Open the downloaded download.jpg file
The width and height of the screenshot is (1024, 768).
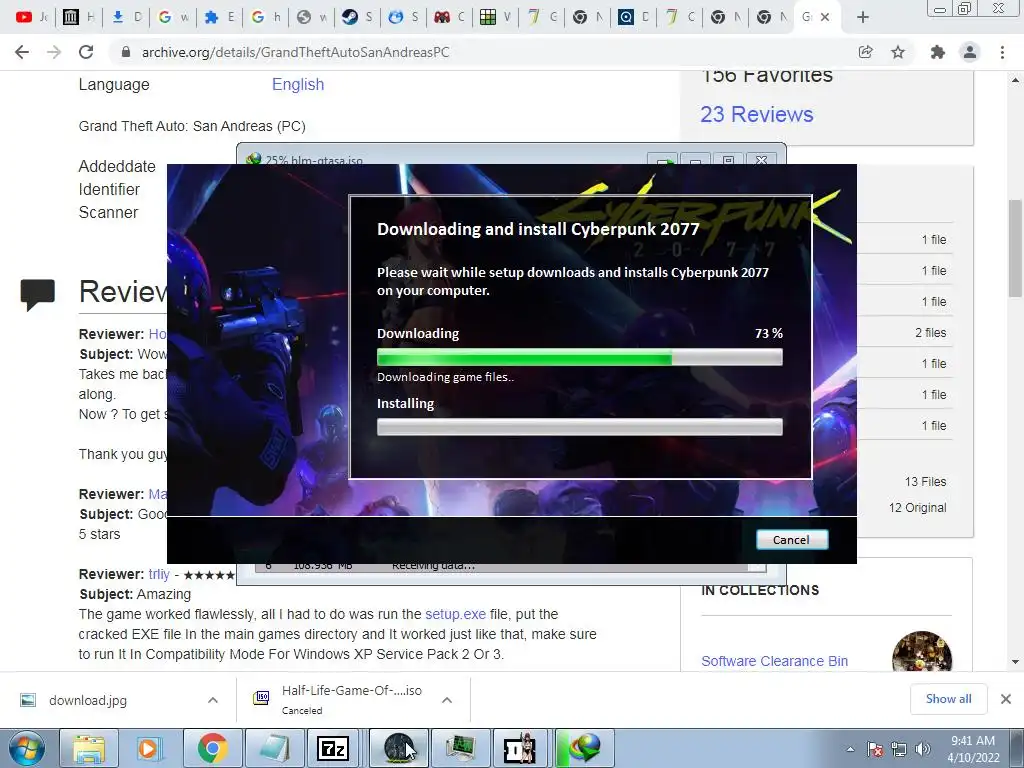tap(88, 700)
